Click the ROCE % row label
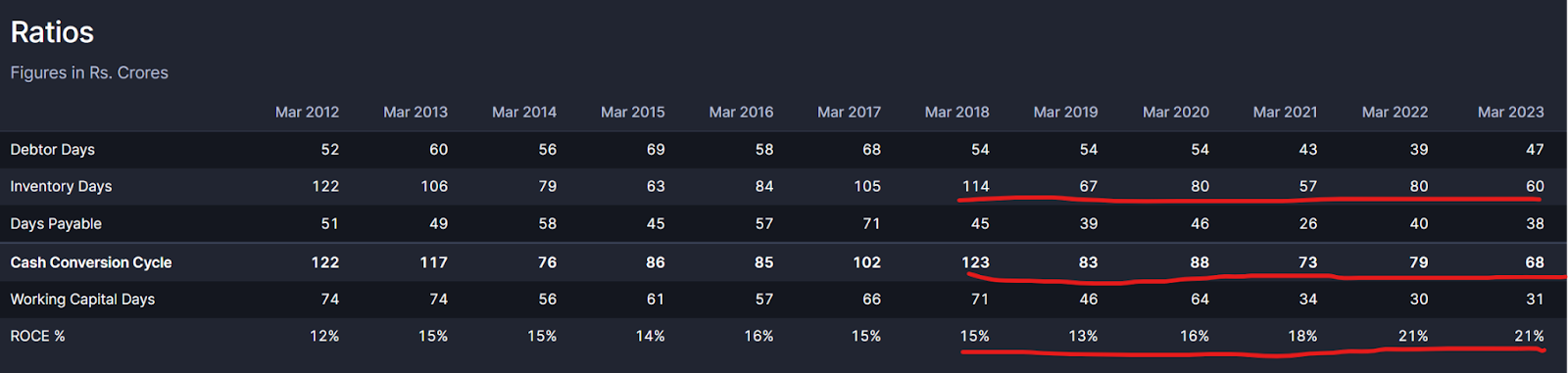This screenshot has width=1568, height=373. coord(37,336)
